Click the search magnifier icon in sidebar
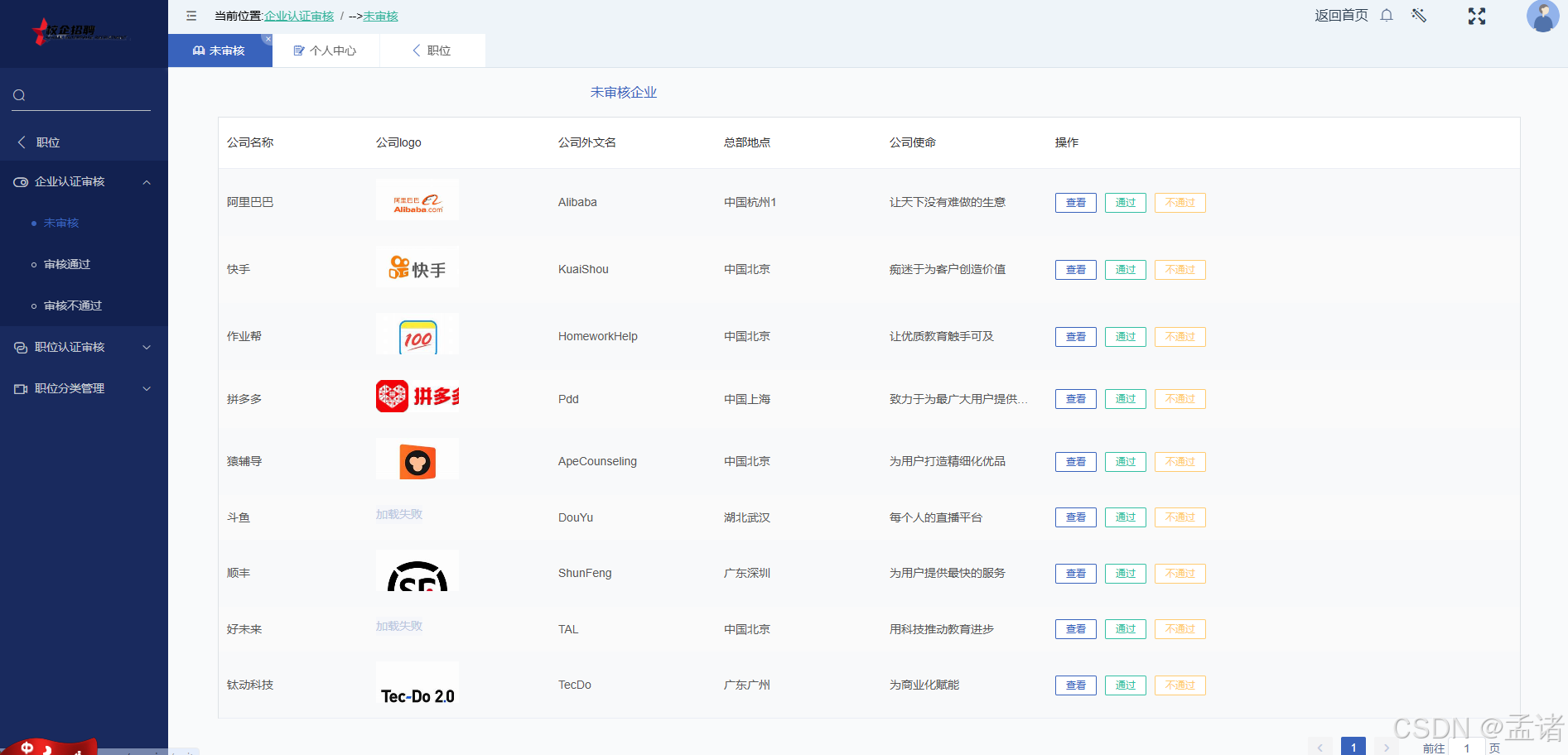Viewport: 1568px width, 755px height. point(19,95)
